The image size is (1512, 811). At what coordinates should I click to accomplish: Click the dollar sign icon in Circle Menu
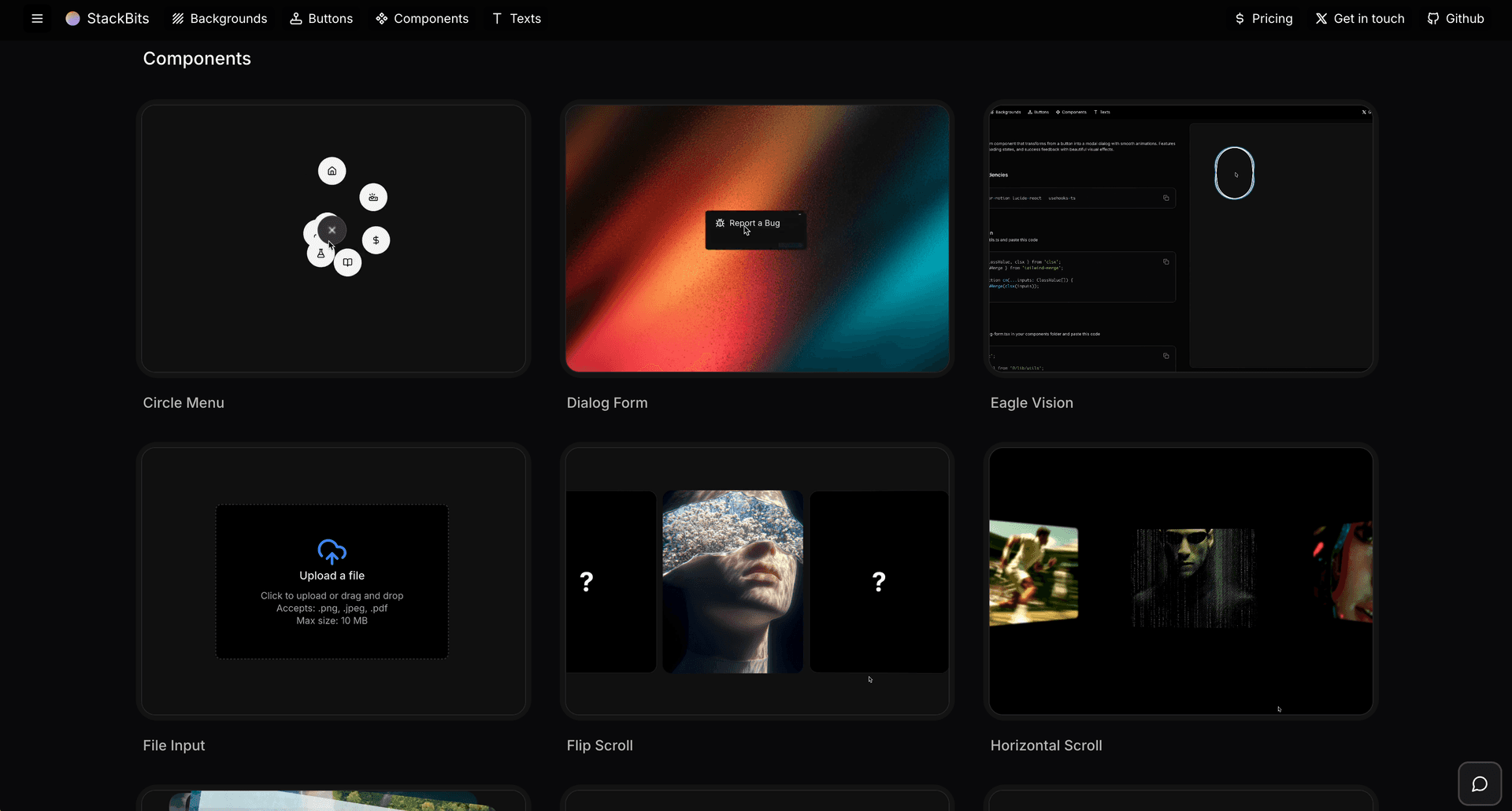point(376,239)
